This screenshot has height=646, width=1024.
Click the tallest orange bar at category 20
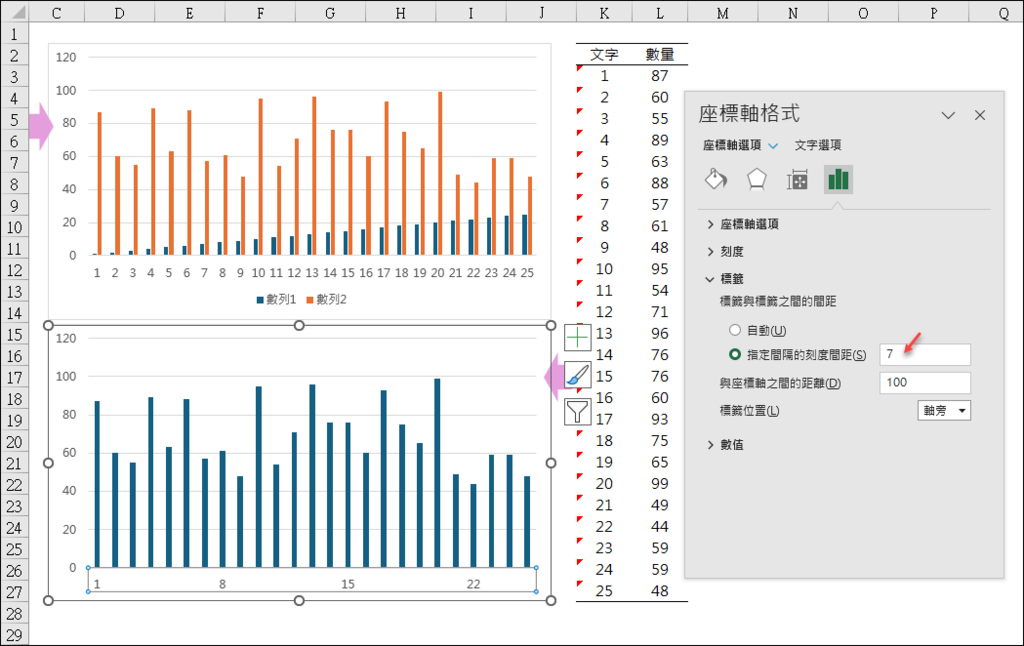tap(440, 173)
